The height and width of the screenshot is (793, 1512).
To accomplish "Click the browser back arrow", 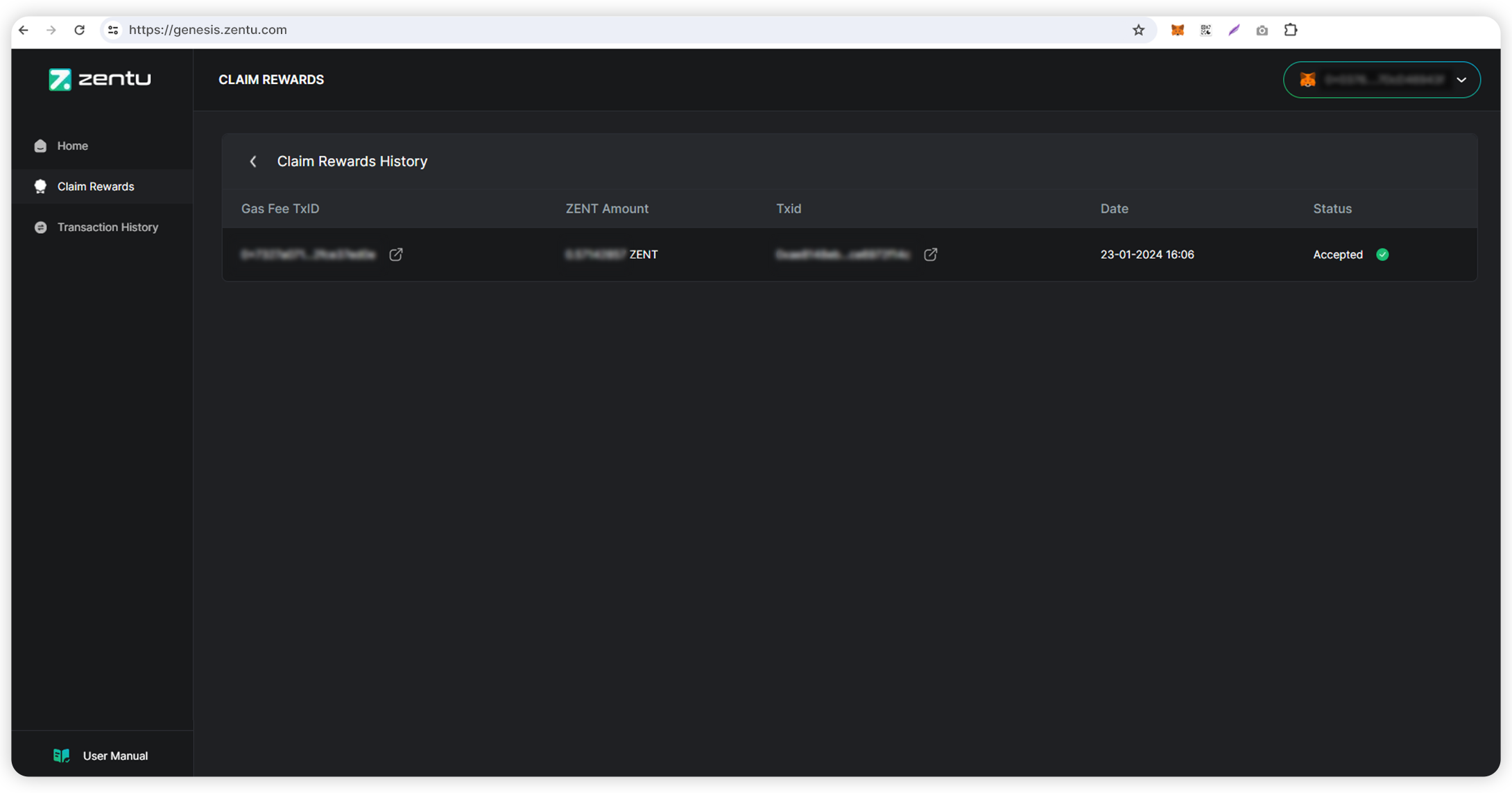I will point(24,30).
